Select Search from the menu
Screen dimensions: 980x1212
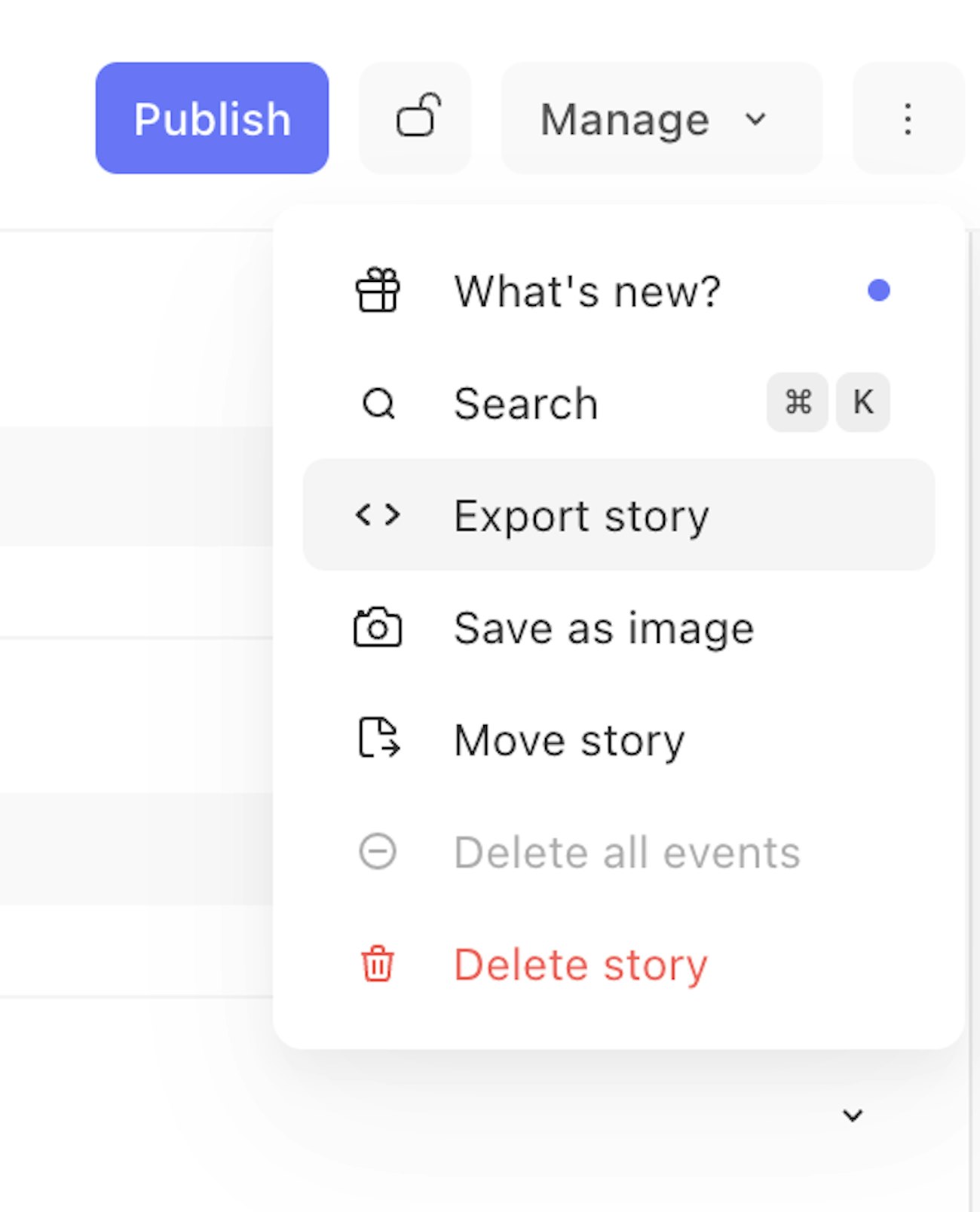point(526,403)
